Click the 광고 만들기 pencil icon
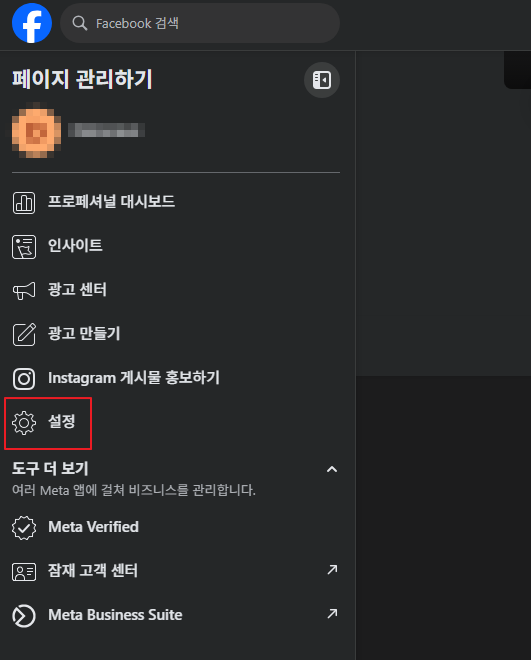 coord(24,335)
